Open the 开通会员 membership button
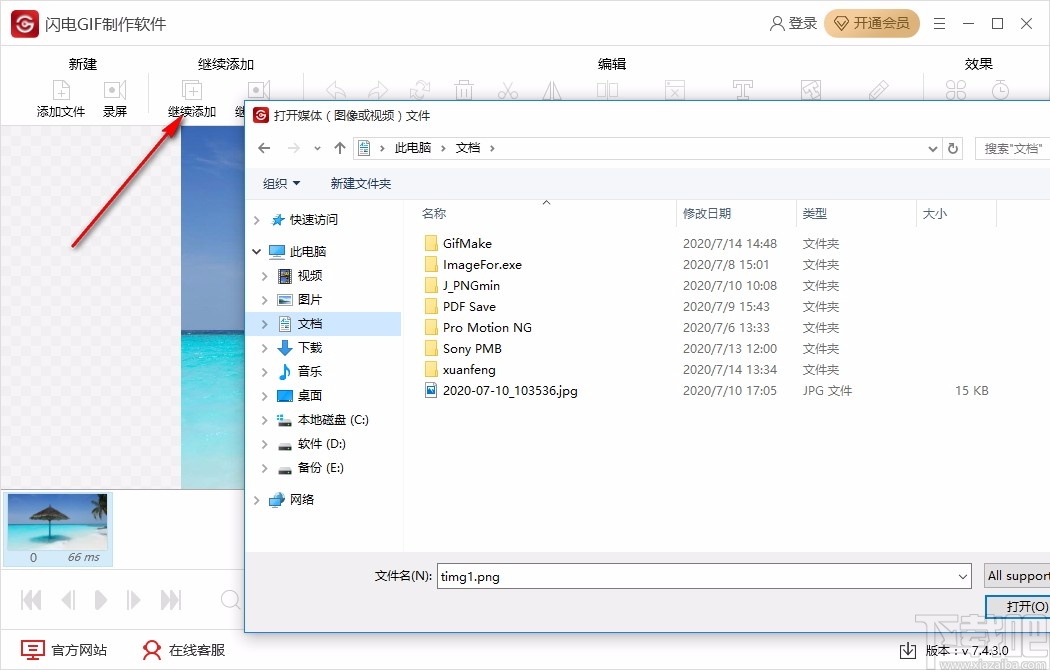The width and height of the screenshot is (1050, 670). pyautogui.click(x=872, y=23)
